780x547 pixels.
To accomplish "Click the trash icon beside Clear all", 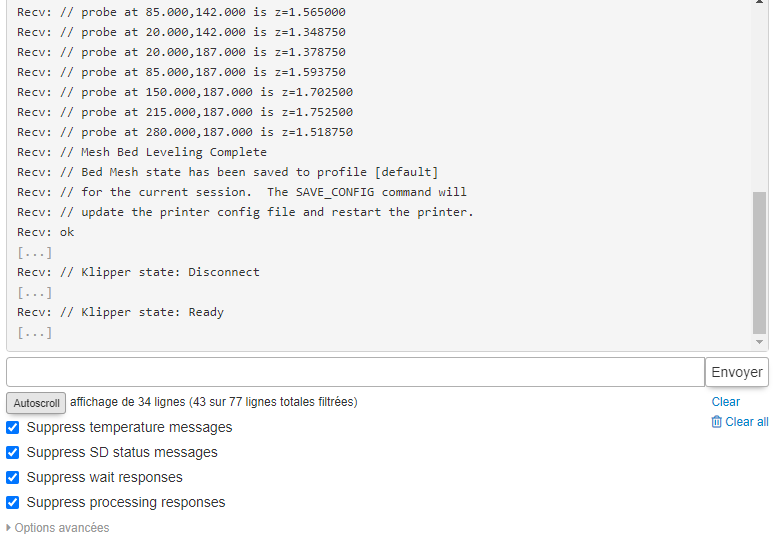I will pos(716,422).
